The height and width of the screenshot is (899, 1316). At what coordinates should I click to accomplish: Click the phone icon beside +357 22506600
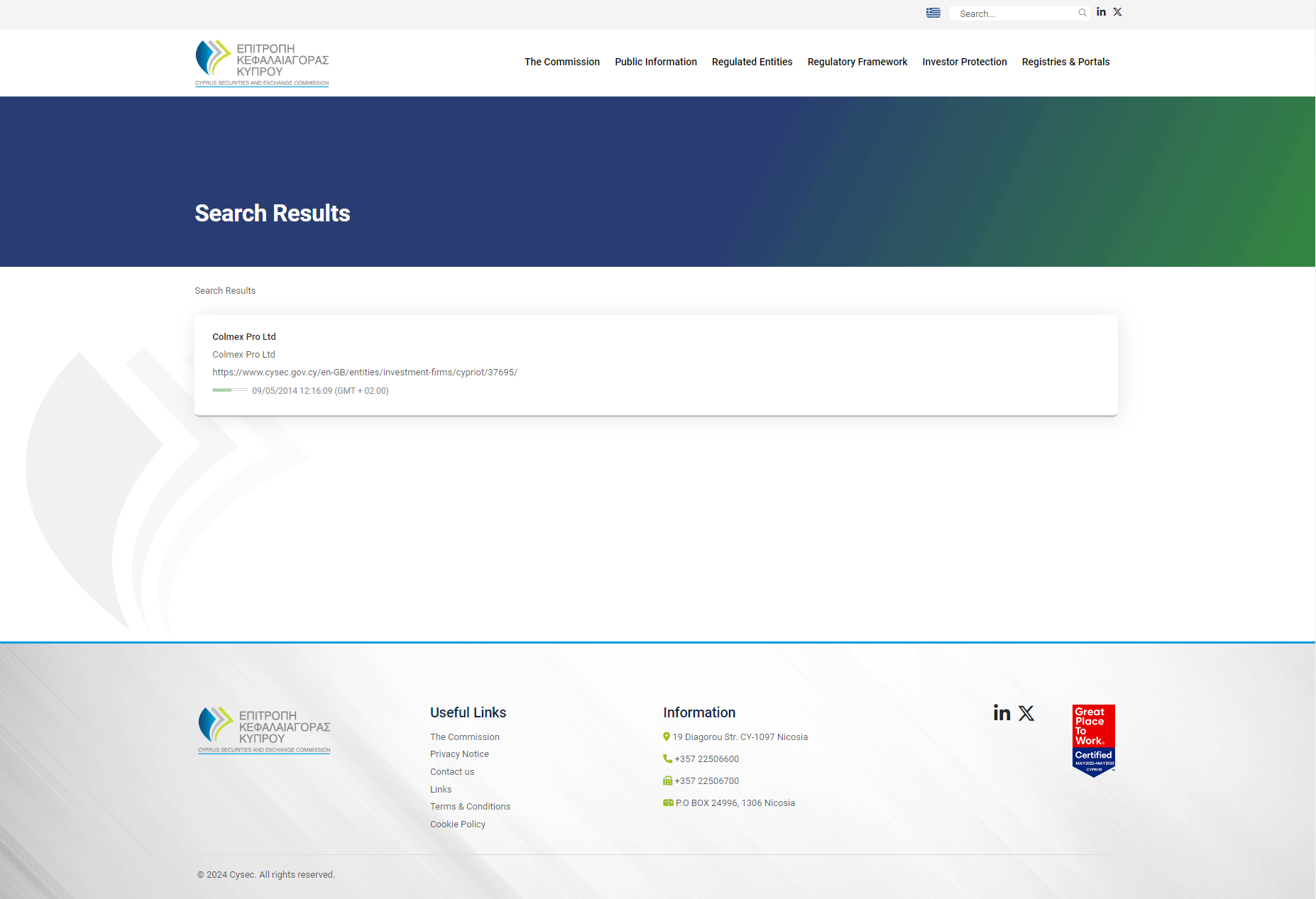click(x=667, y=759)
